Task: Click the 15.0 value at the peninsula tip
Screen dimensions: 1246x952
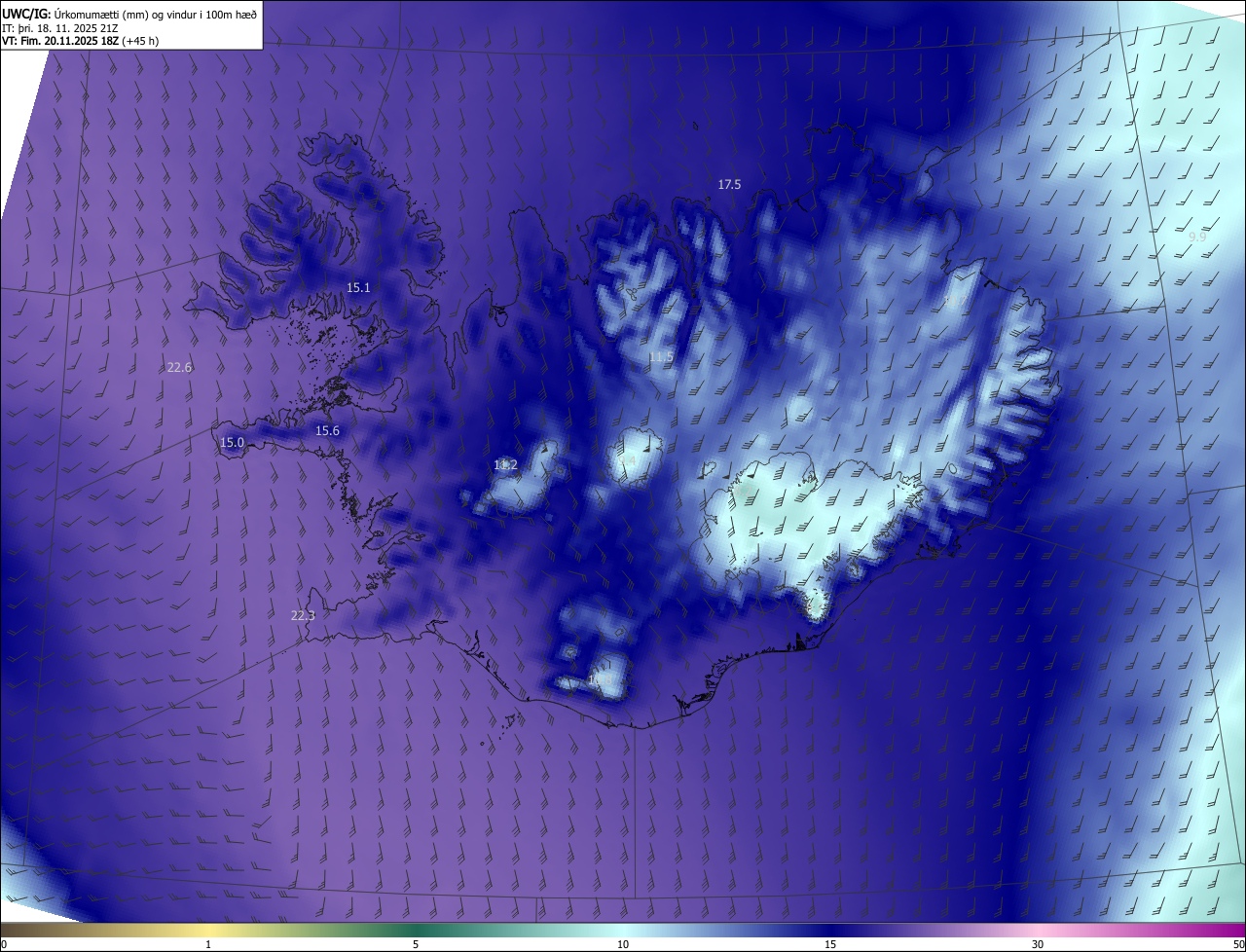Action: [x=232, y=442]
